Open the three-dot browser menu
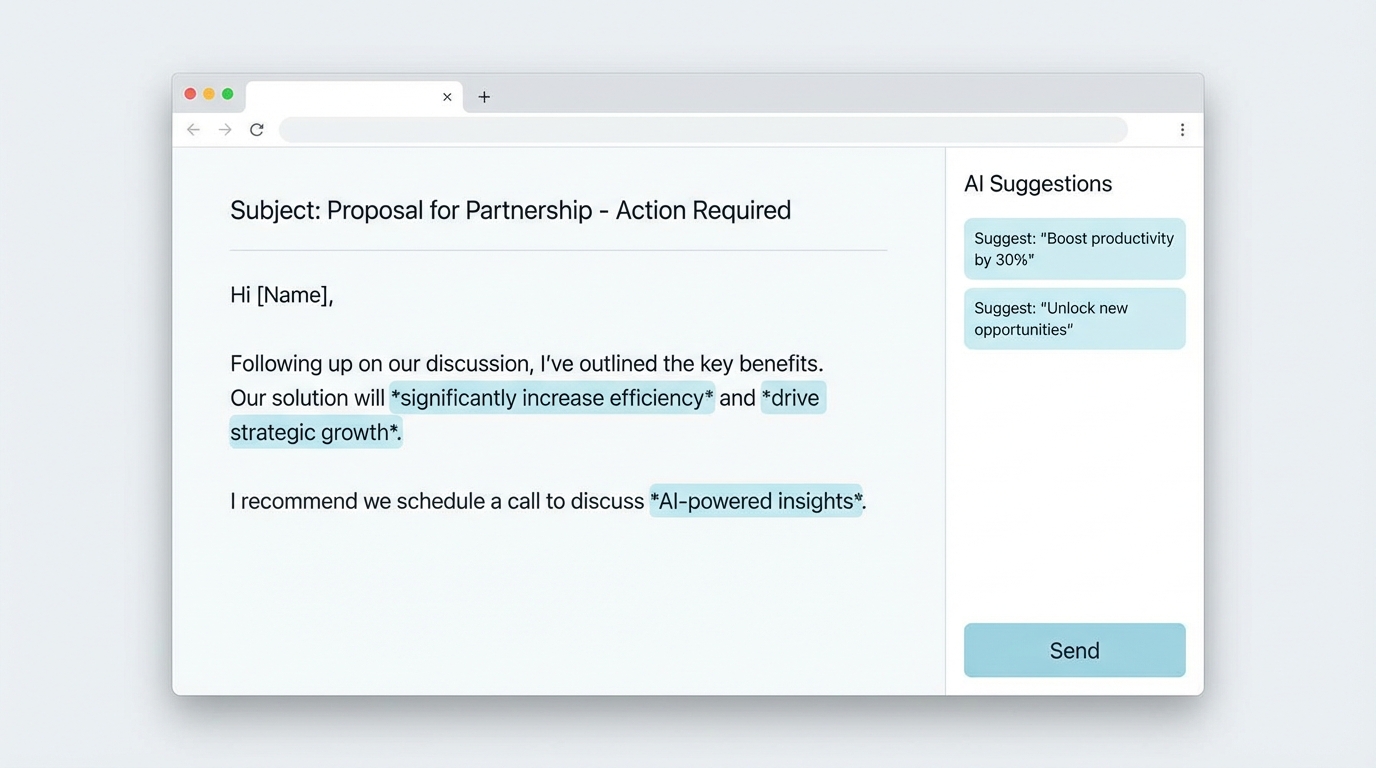The width and height of the screenshot is (1376, 768). point(1182,130)
